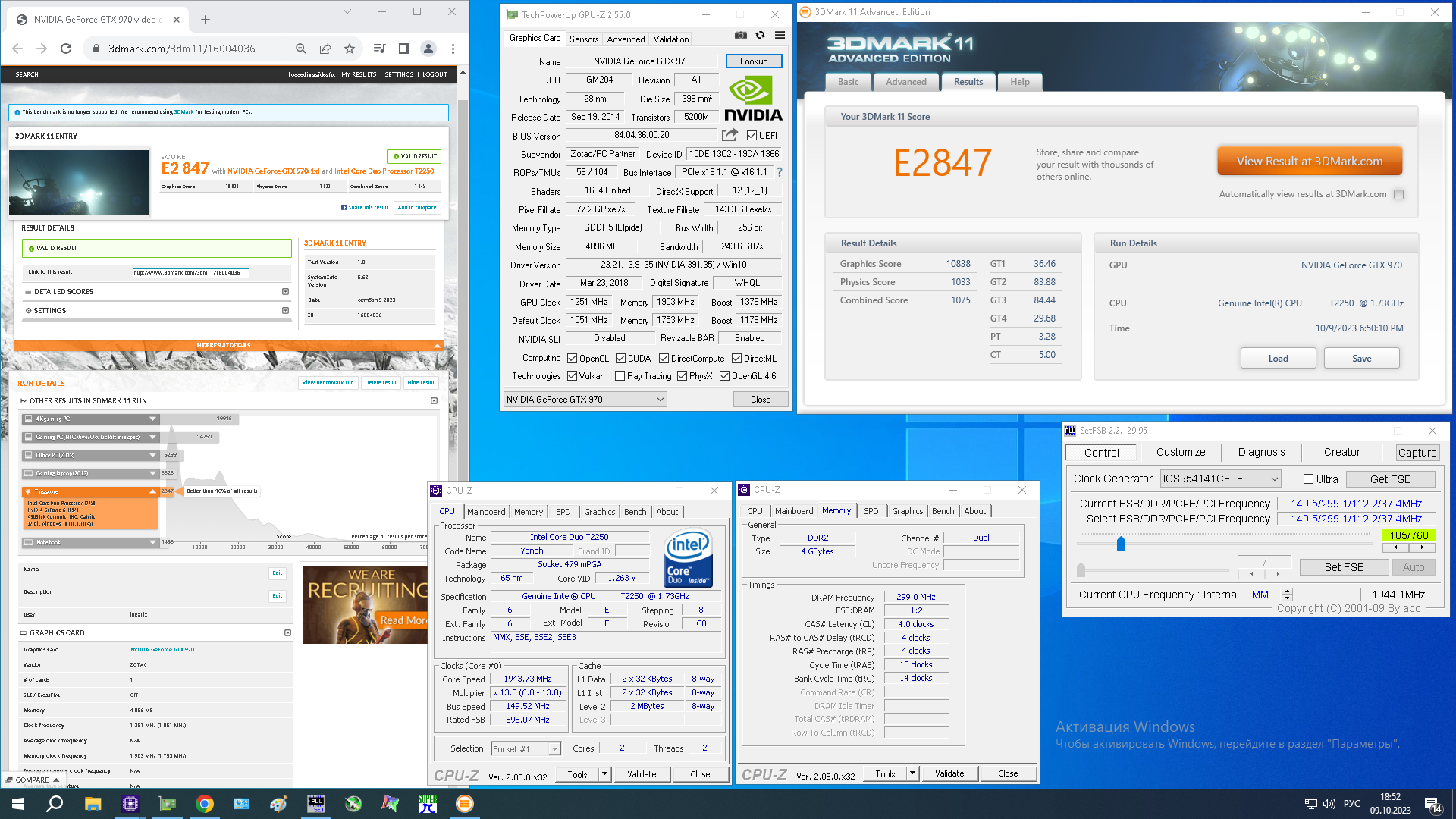Click Get FSB button
The image size is (1456, 819).
[x=1390, y=479]
